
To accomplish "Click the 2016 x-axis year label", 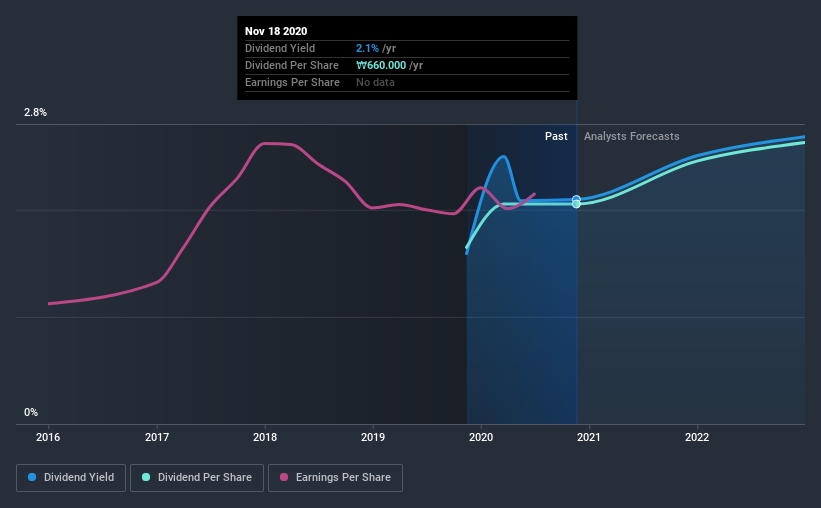I will [48, 437].
